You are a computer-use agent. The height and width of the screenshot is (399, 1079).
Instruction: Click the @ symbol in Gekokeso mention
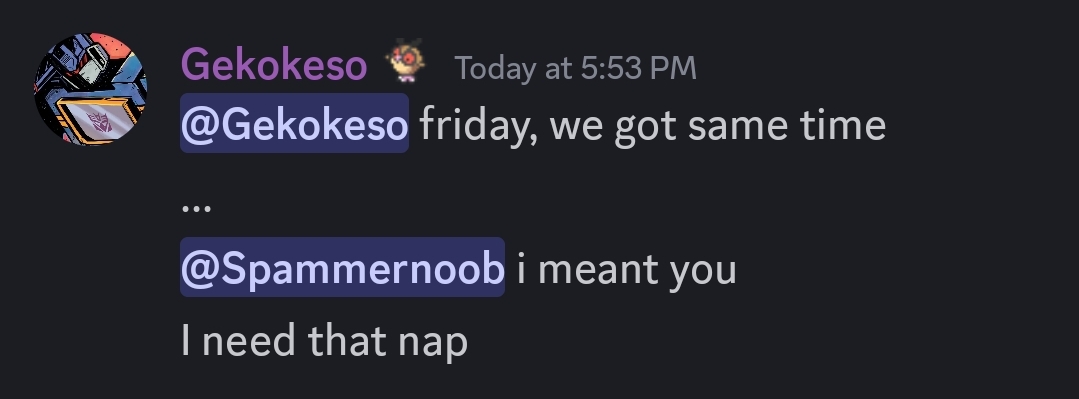tap(200, 125)
